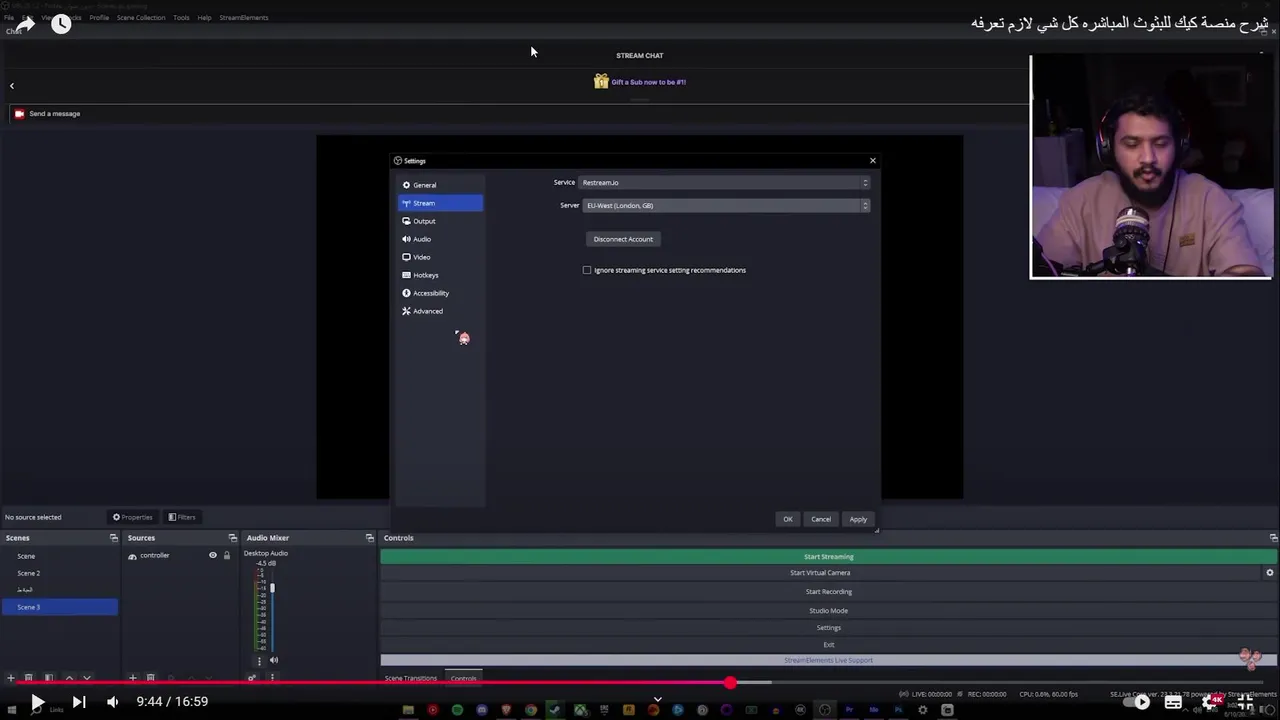
Task: Toggle lock on controller source
Action: pos(226,555)
